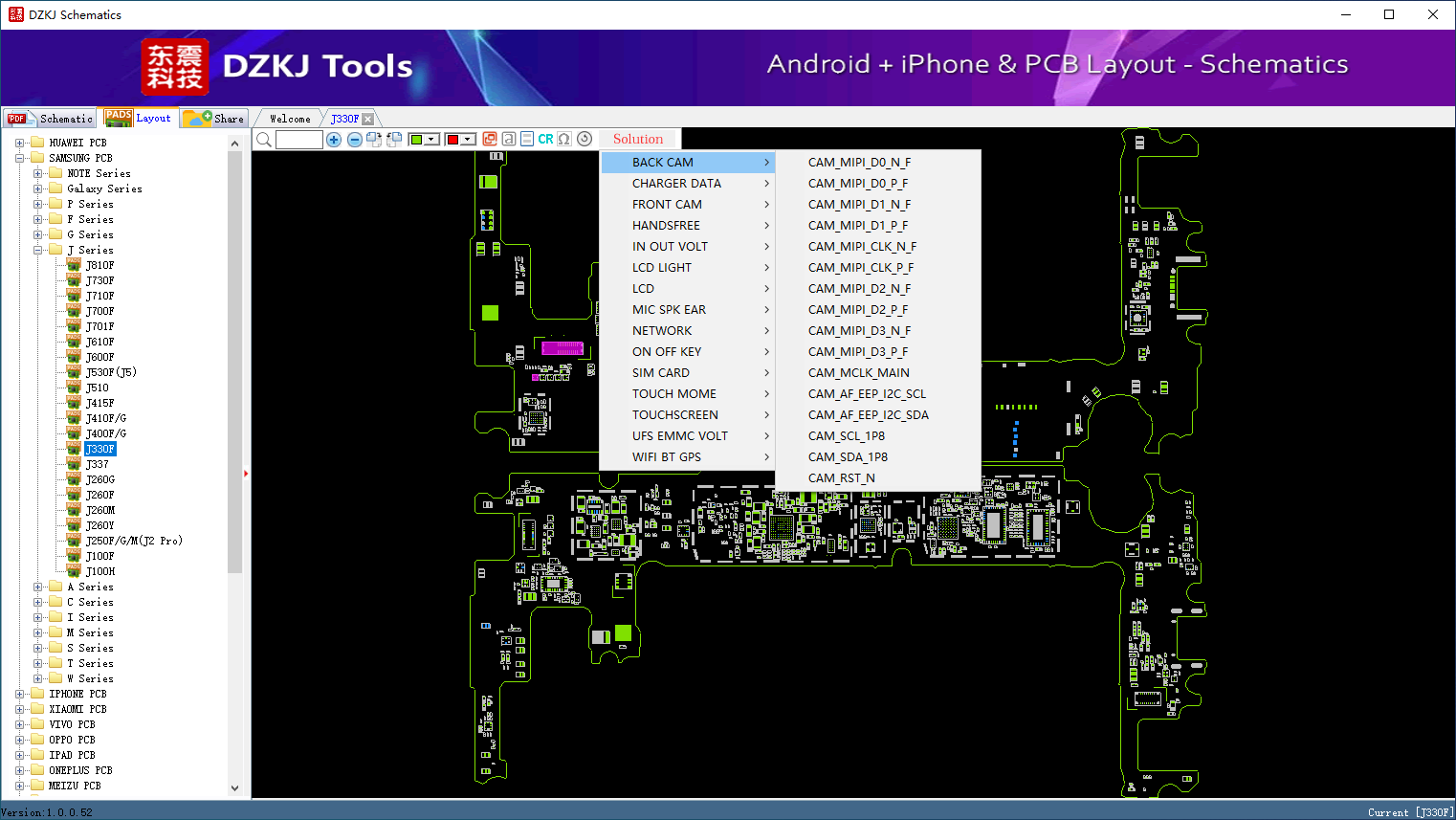Expand the IPHONE PCB folder
This screenshot has width=1456, height=820.
20,694
